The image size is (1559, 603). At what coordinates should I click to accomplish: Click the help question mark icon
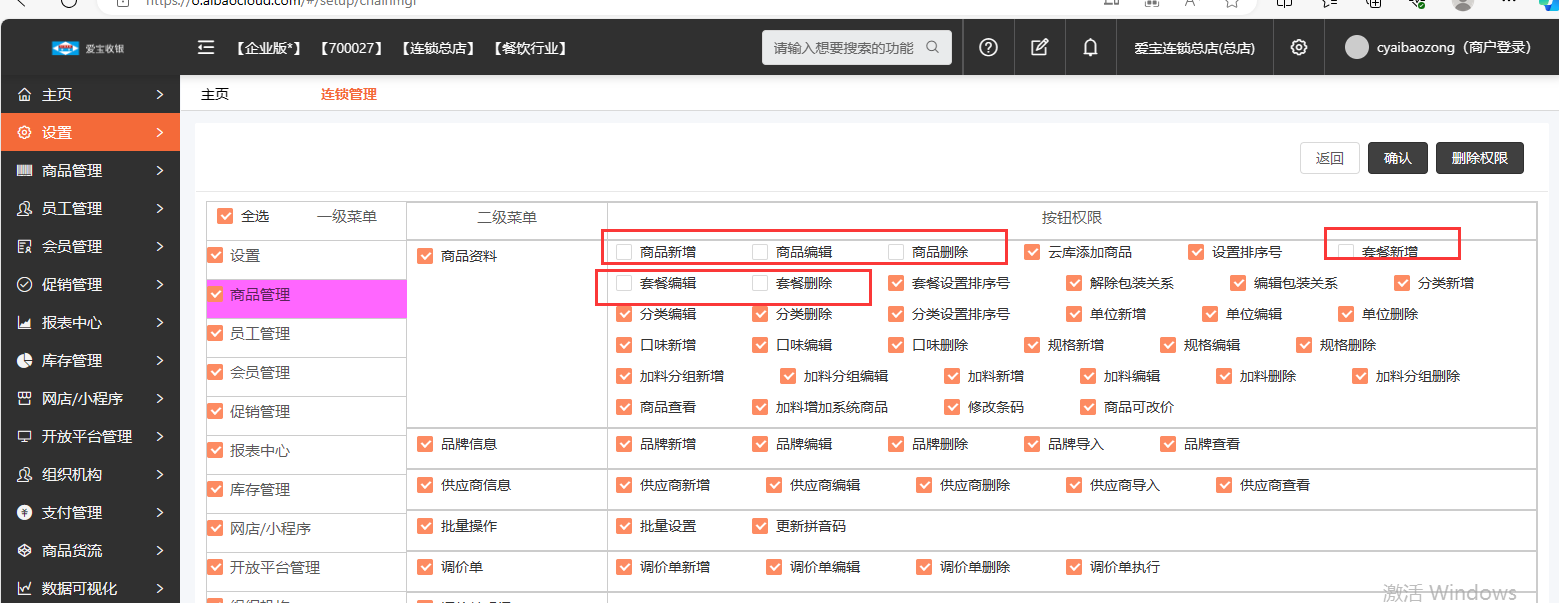click(x=988, y=47)
